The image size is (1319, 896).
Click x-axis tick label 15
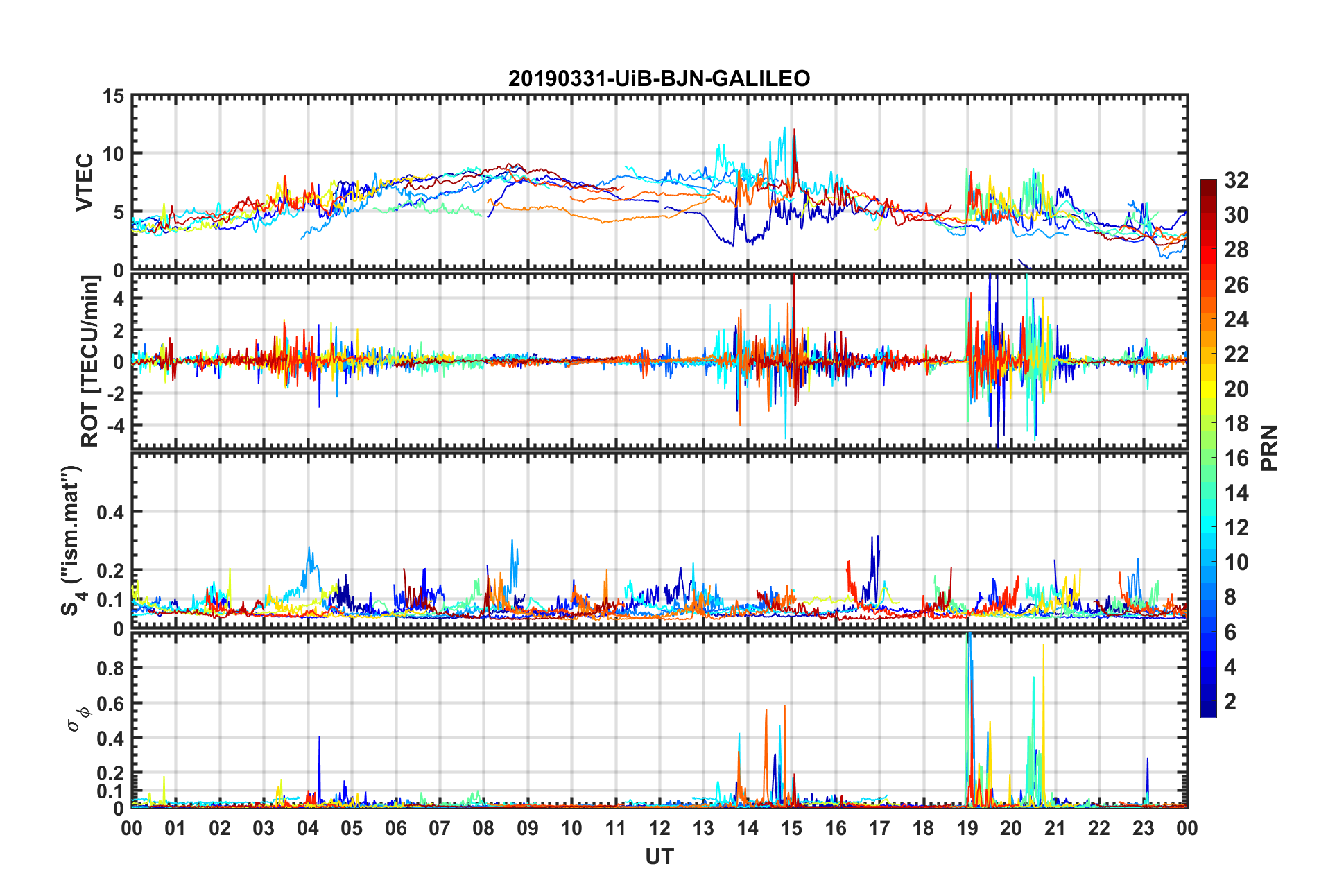coord(791,828)
